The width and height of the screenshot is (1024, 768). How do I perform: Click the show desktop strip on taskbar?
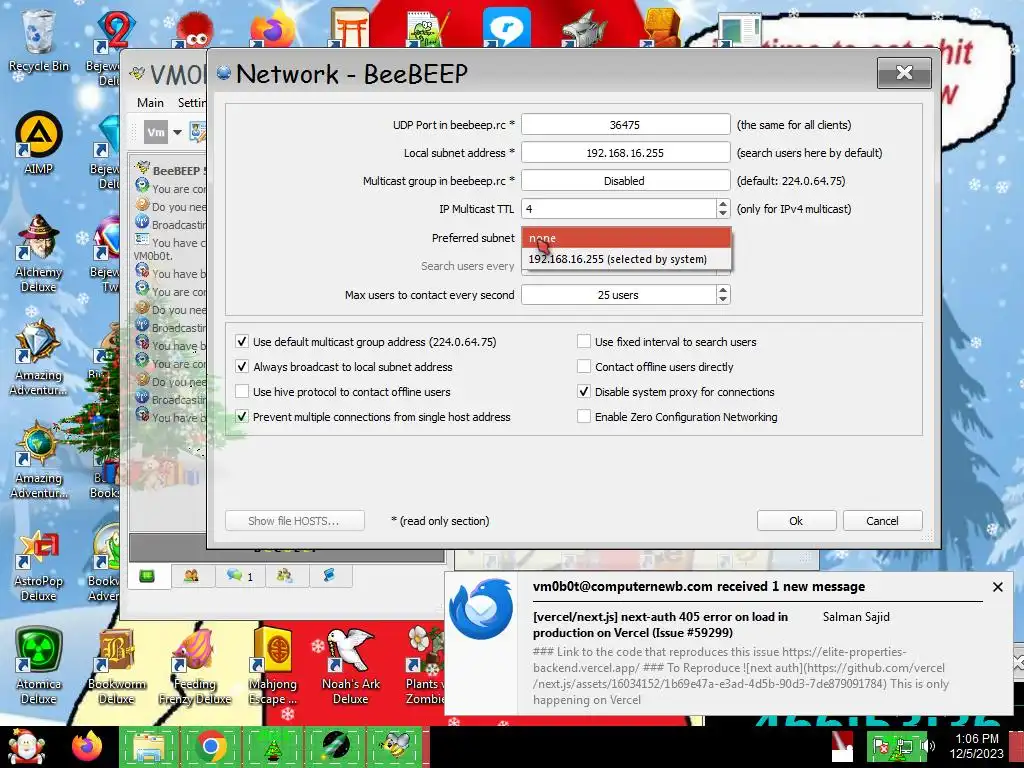(1016, 747)
